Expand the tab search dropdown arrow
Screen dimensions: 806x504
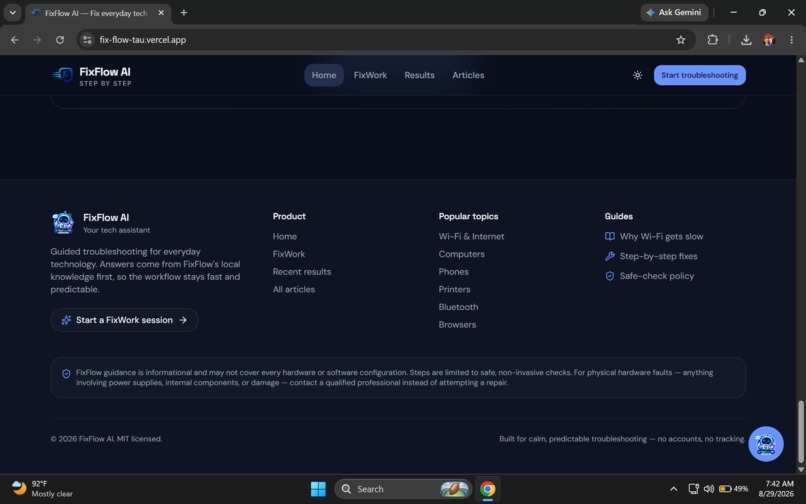[x=12, y=13]
